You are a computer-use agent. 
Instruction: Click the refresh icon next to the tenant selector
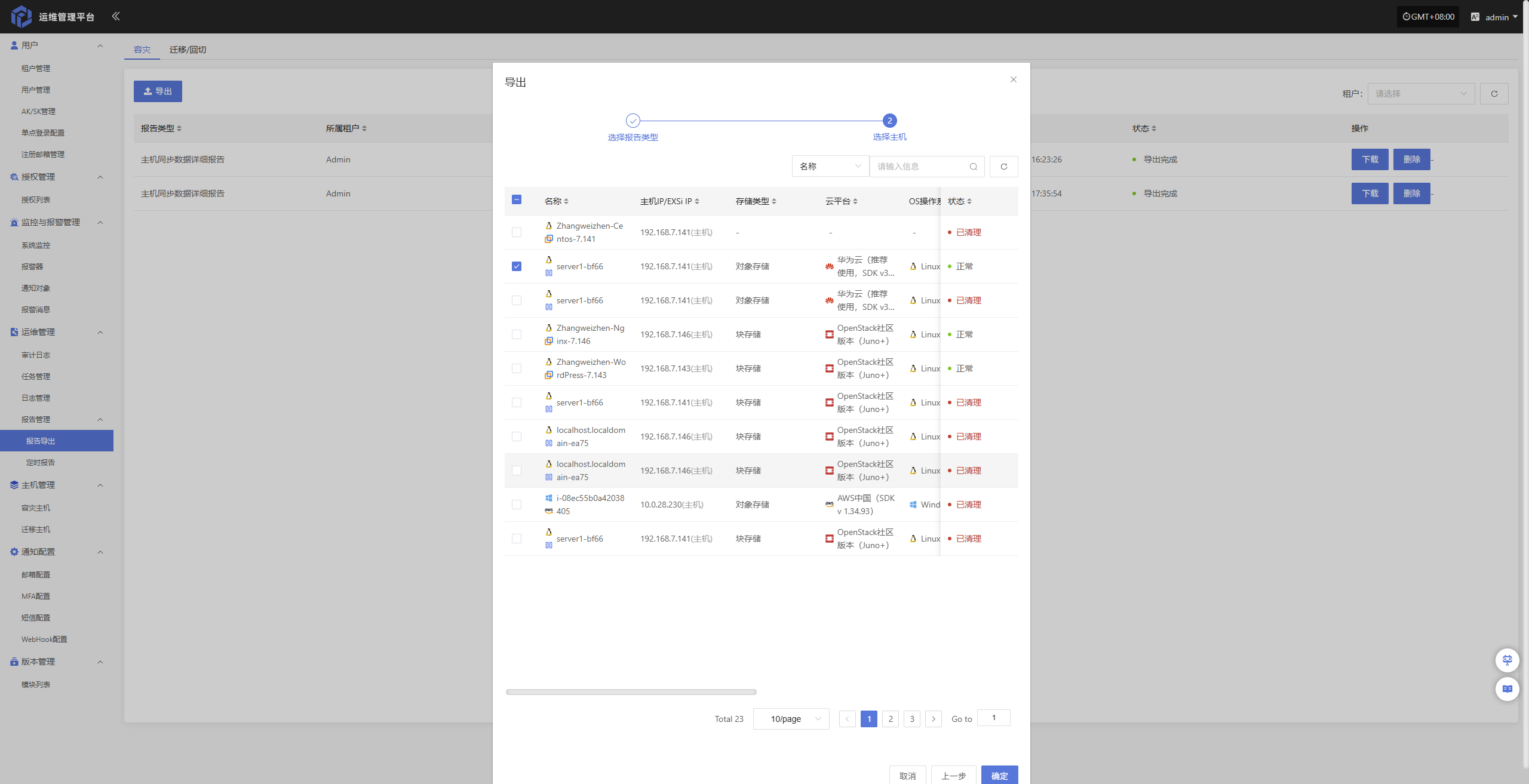coord(1494,94)
